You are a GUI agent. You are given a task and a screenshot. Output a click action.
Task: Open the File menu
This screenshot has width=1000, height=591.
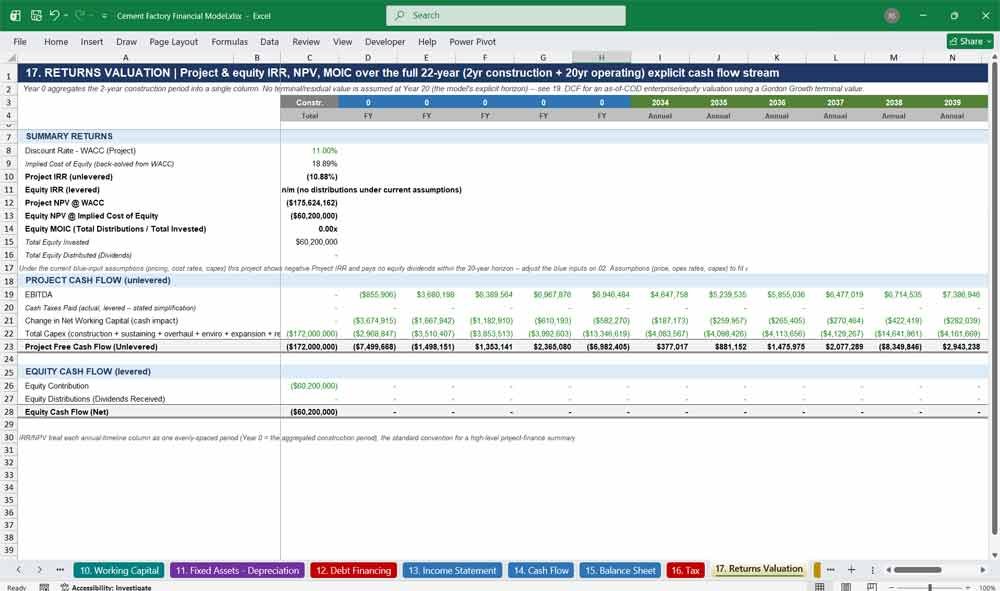point(20,41)
